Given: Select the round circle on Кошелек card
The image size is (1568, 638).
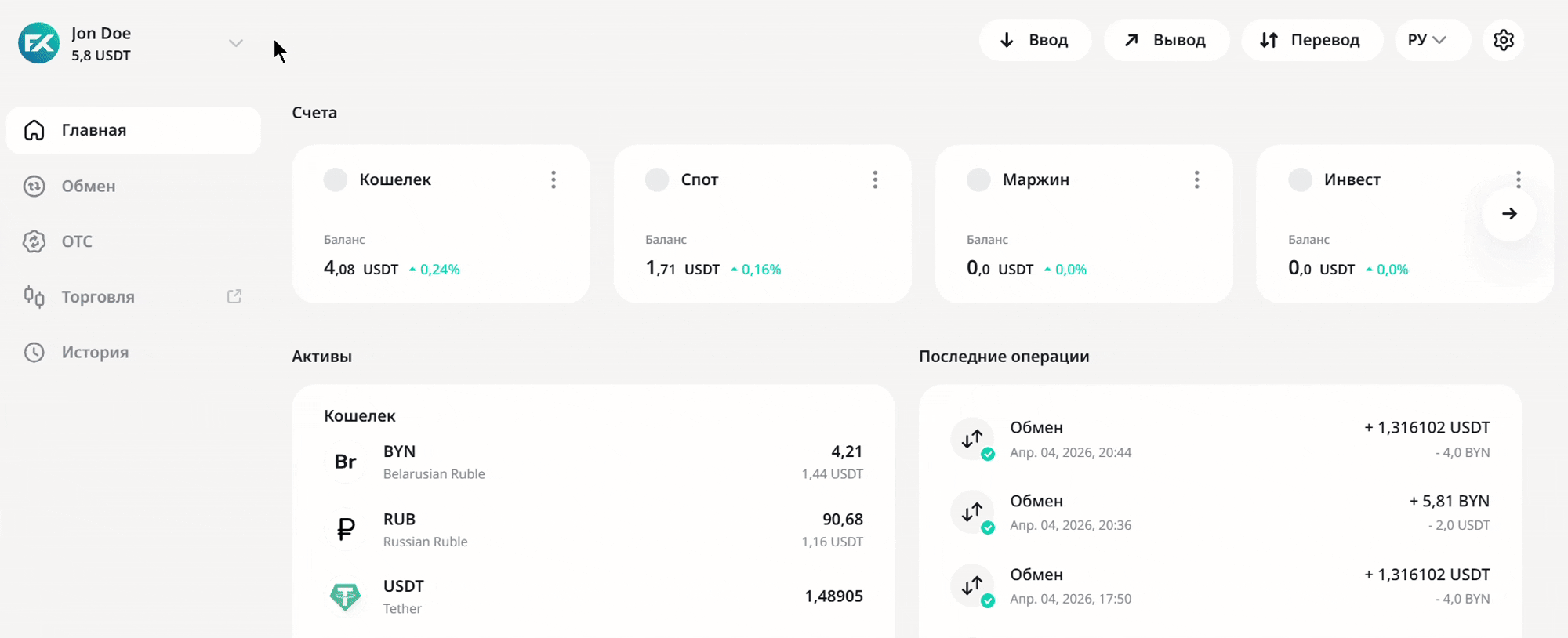Looking at the screenshot, I should 336,179.
